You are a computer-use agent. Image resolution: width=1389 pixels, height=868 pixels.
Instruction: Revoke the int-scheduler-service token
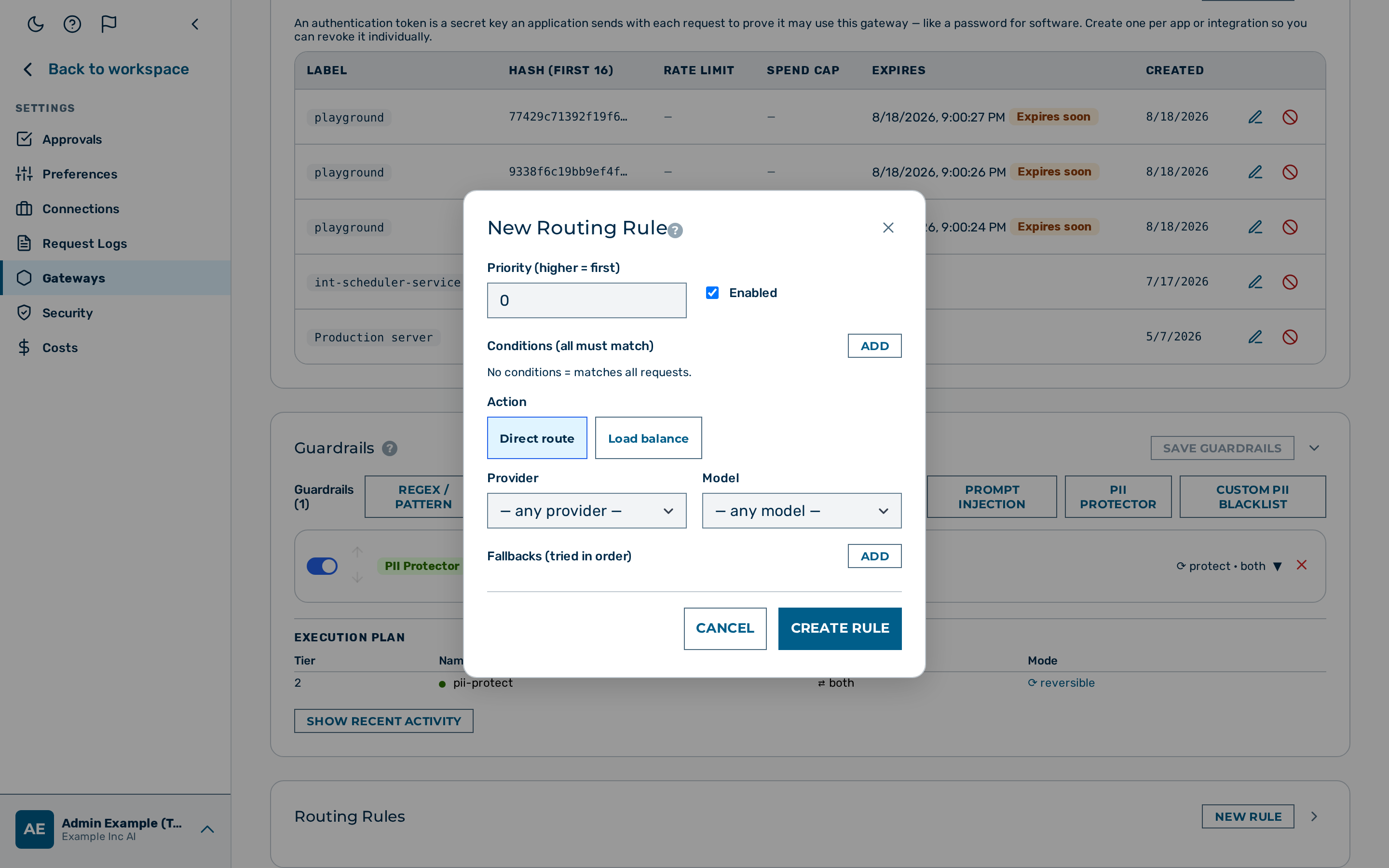coord(1290,282)
